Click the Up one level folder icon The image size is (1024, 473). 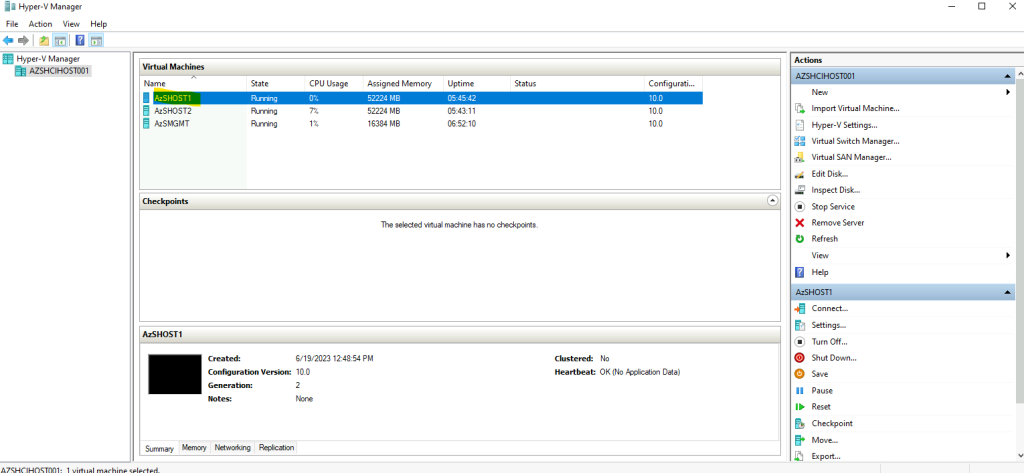point(44,41)
